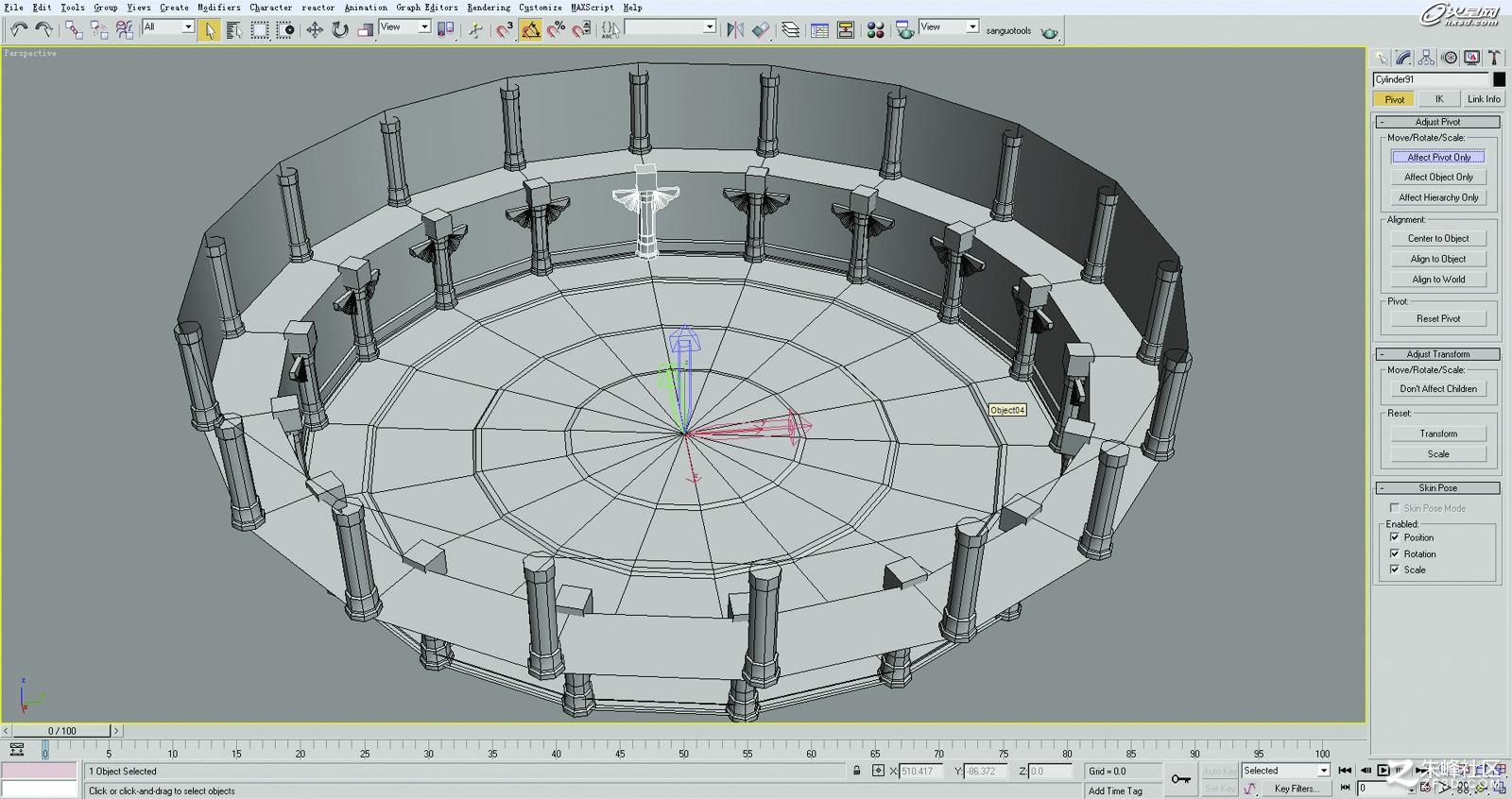Open Schematic View icon
Screen dimensions: 1512x799
click(x=845, y=30)
